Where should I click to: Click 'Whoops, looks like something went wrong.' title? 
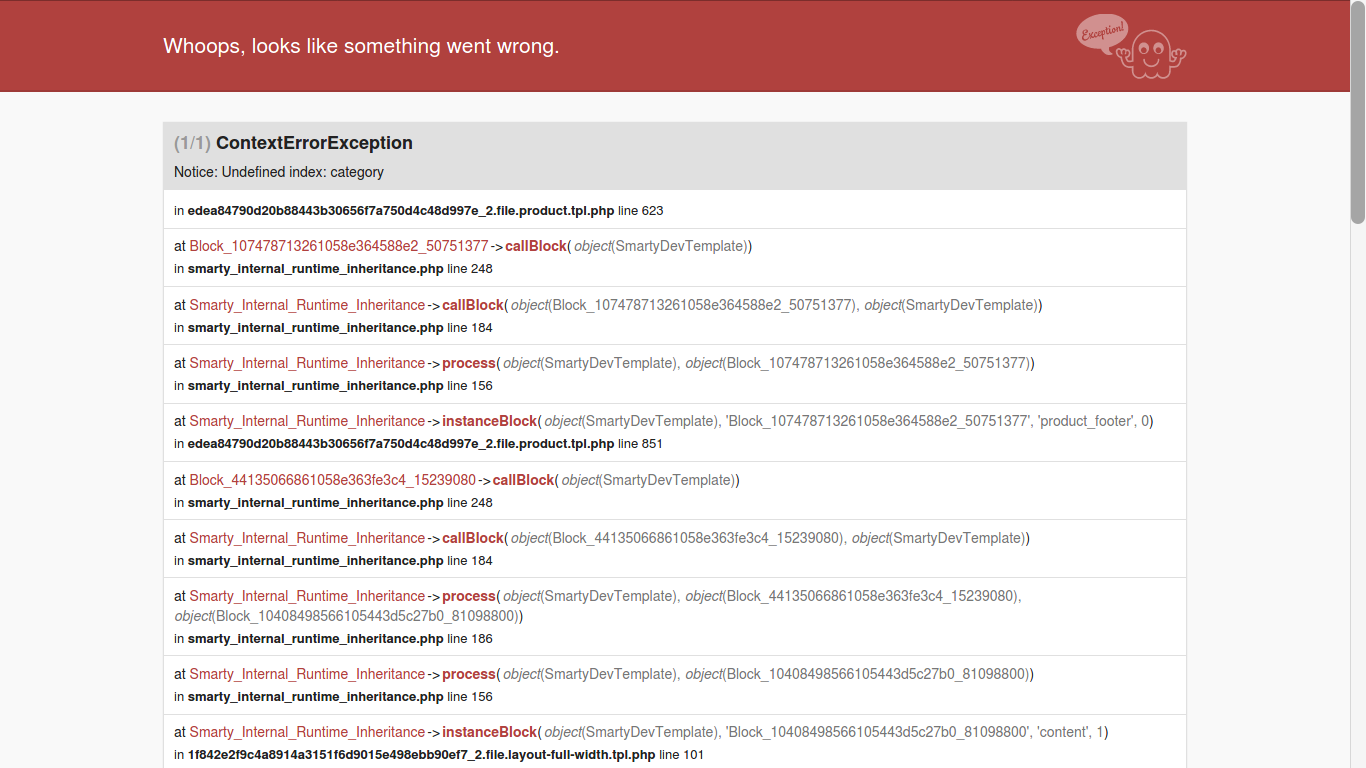361,46
